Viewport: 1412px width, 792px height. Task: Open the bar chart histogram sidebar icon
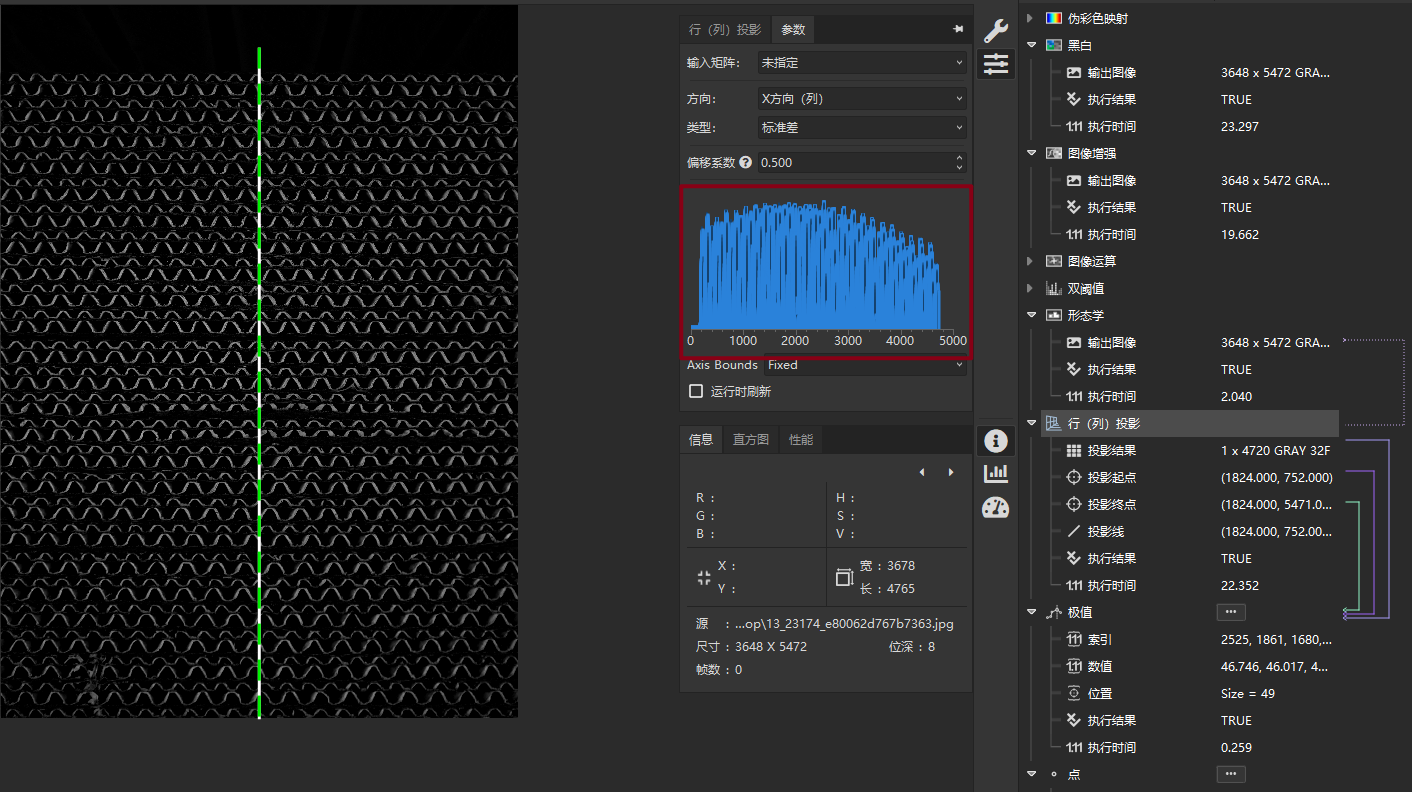pyautogui.click(x=996, y=474)
